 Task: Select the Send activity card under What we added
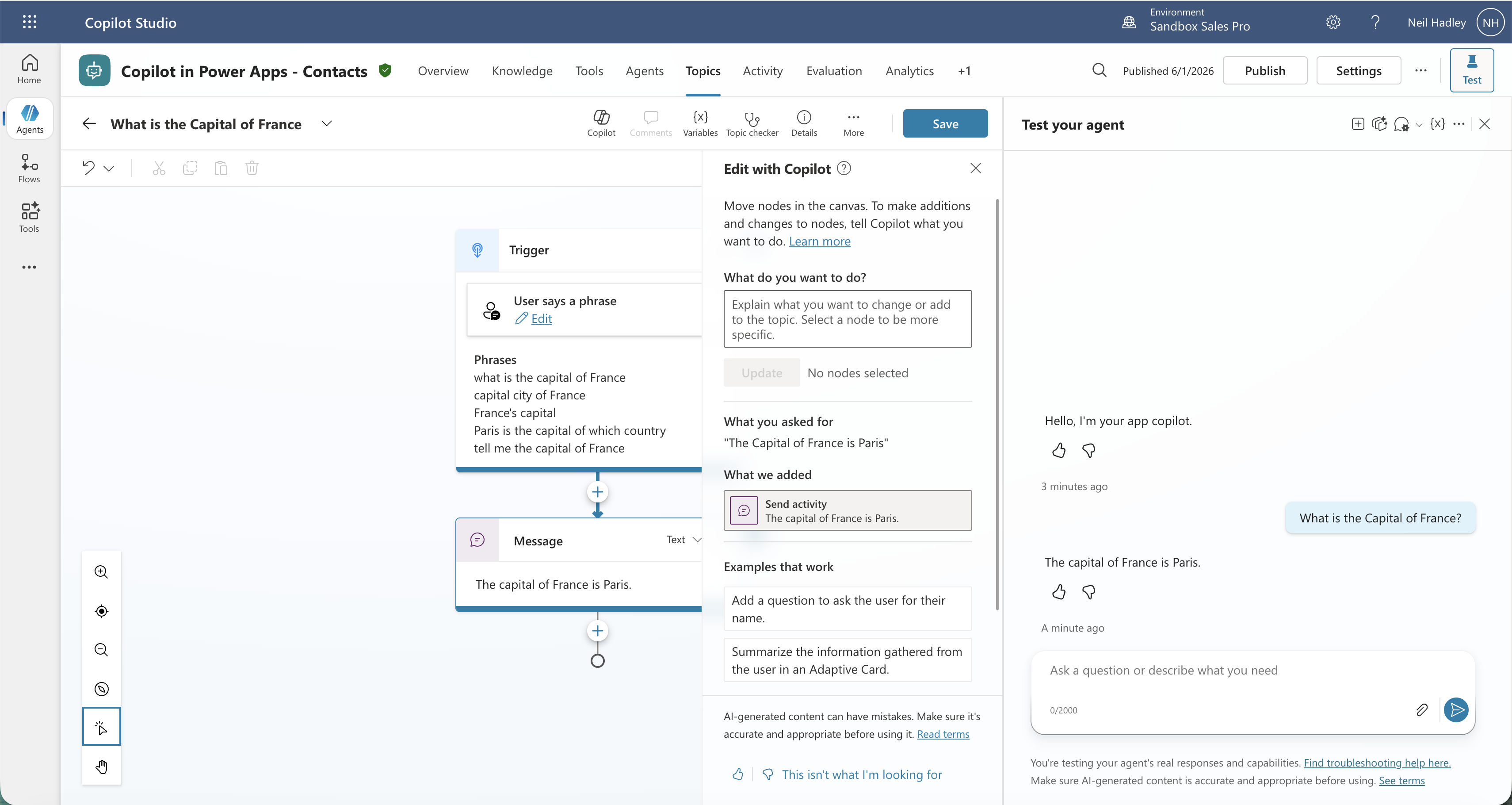[848, 511]
